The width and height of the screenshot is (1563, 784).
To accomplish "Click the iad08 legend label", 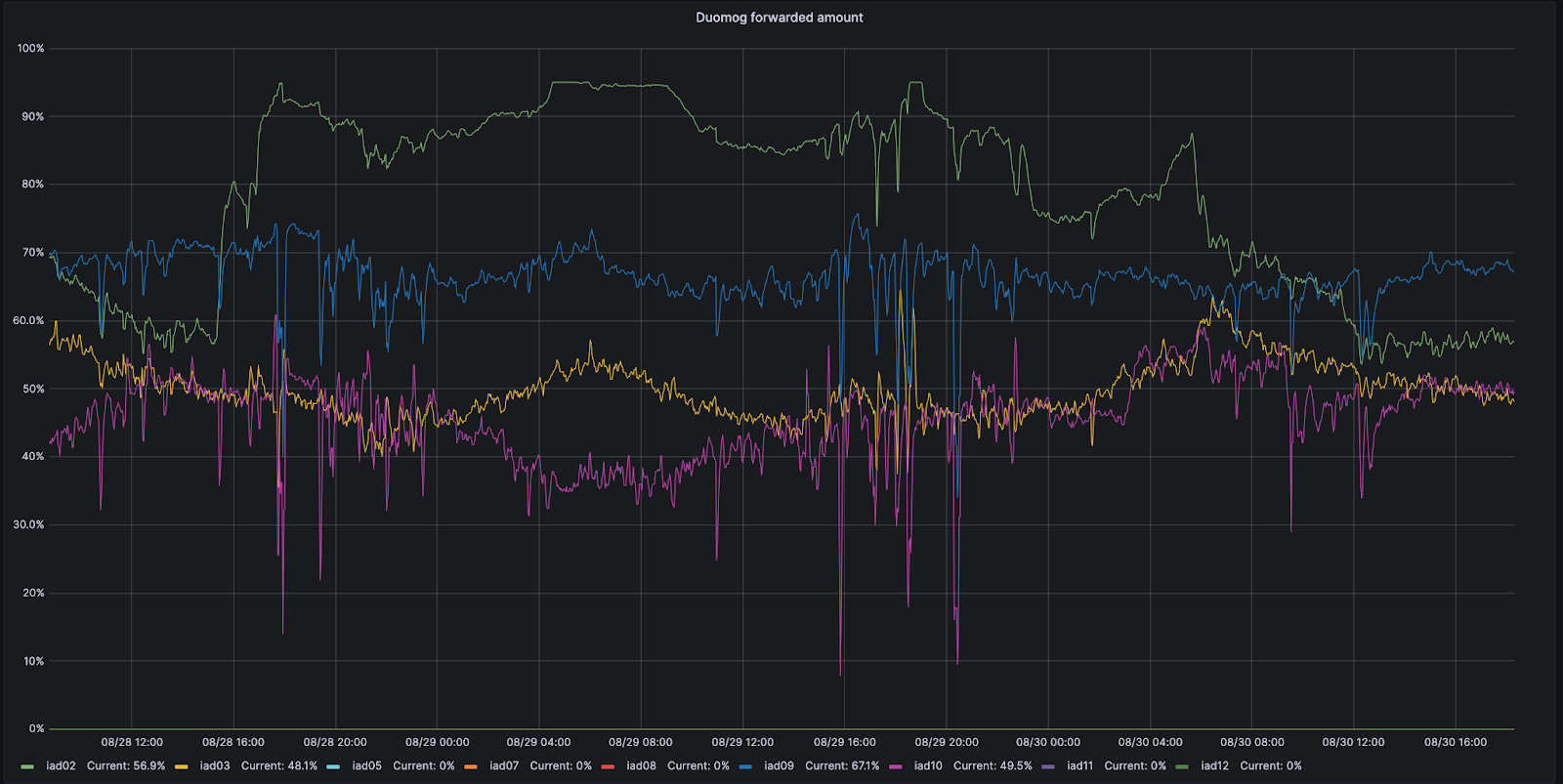I will tap(641, 766).
